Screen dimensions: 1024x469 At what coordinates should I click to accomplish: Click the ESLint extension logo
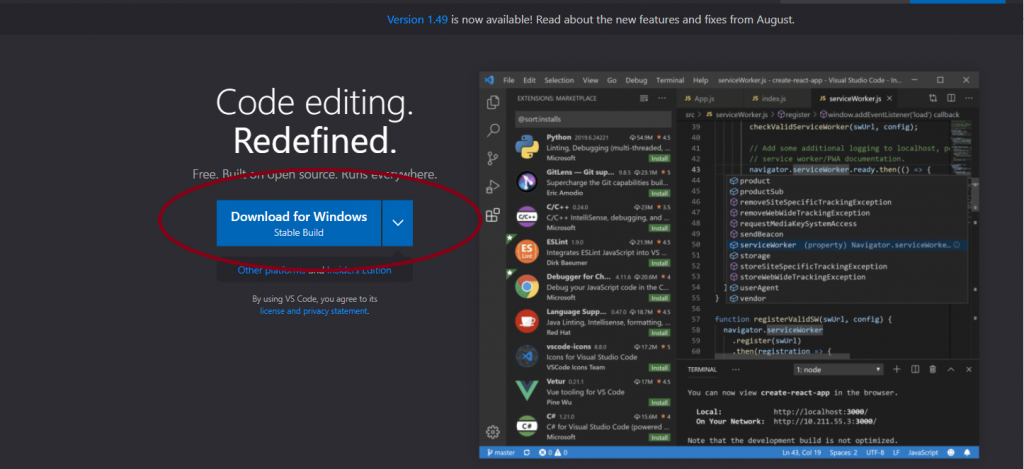tap(526, 251)
